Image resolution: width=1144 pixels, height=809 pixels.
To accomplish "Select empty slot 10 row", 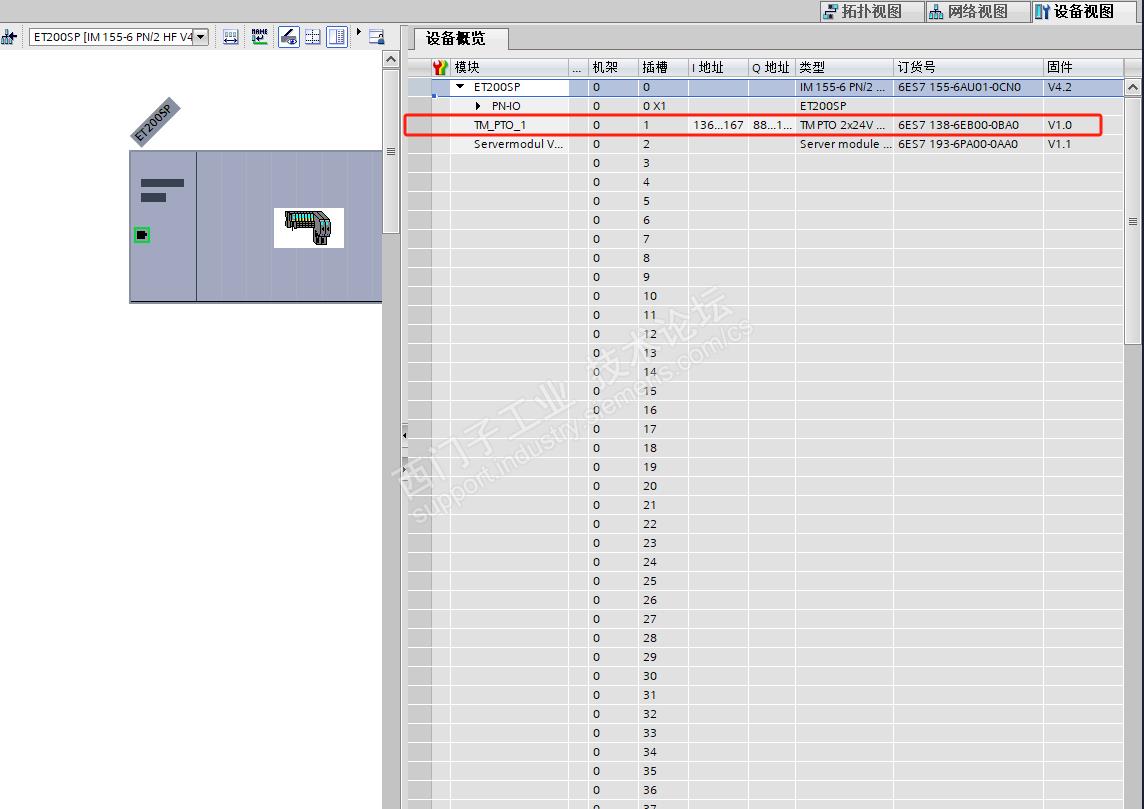I will 765,295.
